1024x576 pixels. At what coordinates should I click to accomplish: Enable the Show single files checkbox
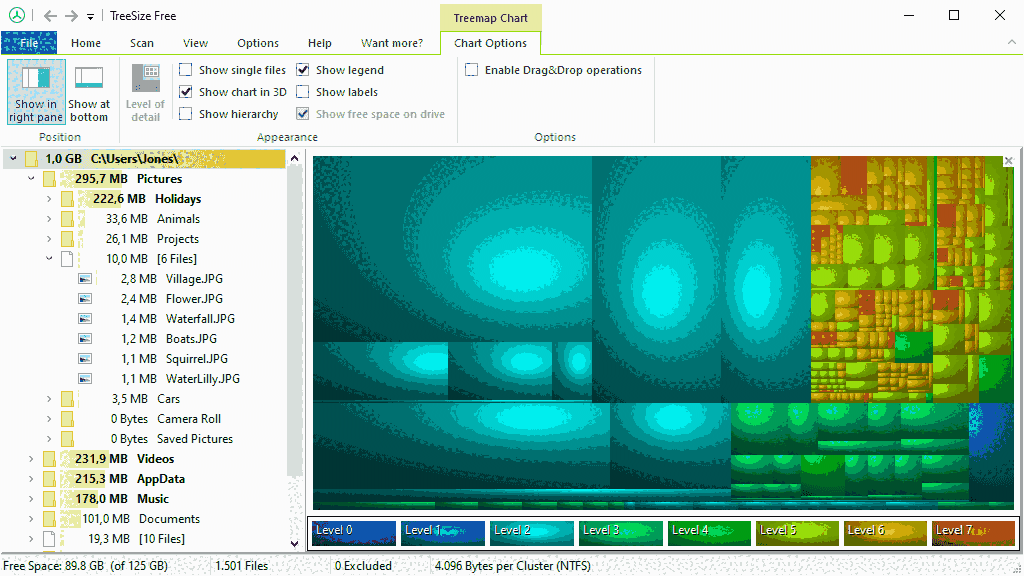point(185,69)
